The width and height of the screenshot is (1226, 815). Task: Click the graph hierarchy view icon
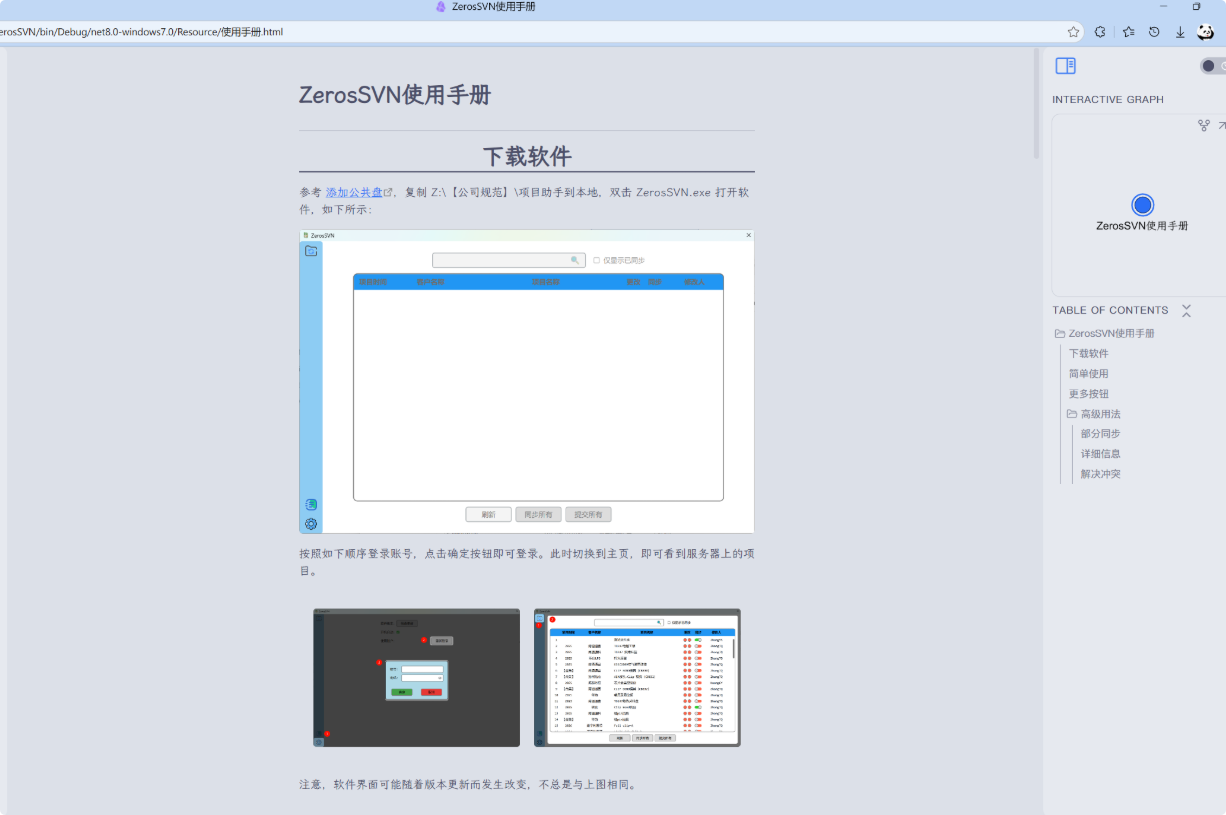point(1204,126)
